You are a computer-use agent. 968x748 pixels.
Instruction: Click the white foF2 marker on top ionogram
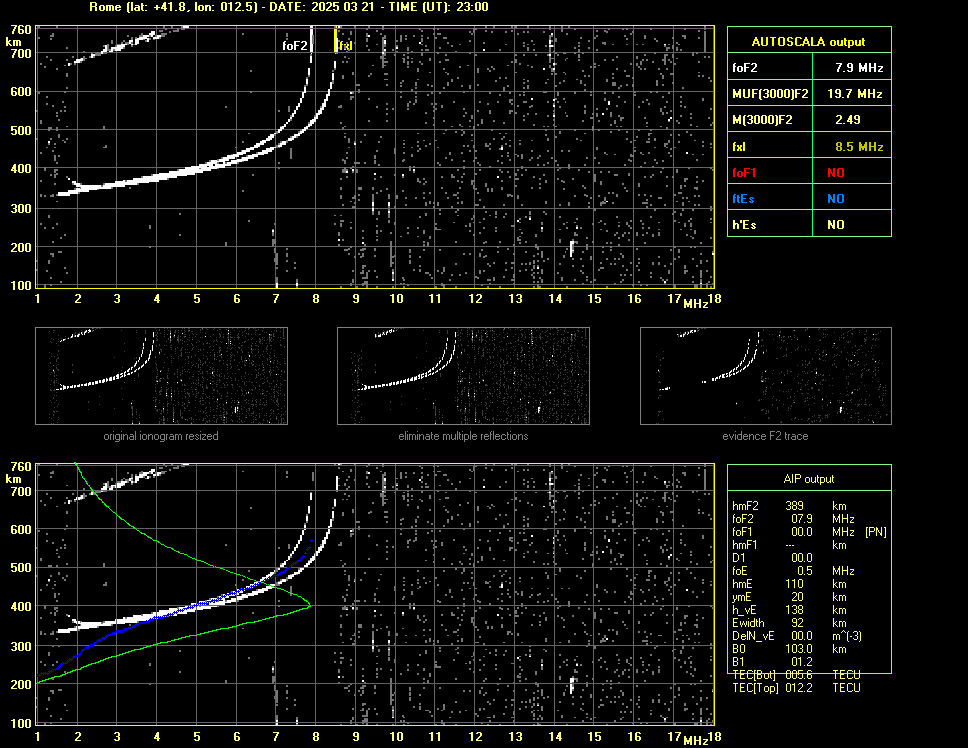coord(294,46)
